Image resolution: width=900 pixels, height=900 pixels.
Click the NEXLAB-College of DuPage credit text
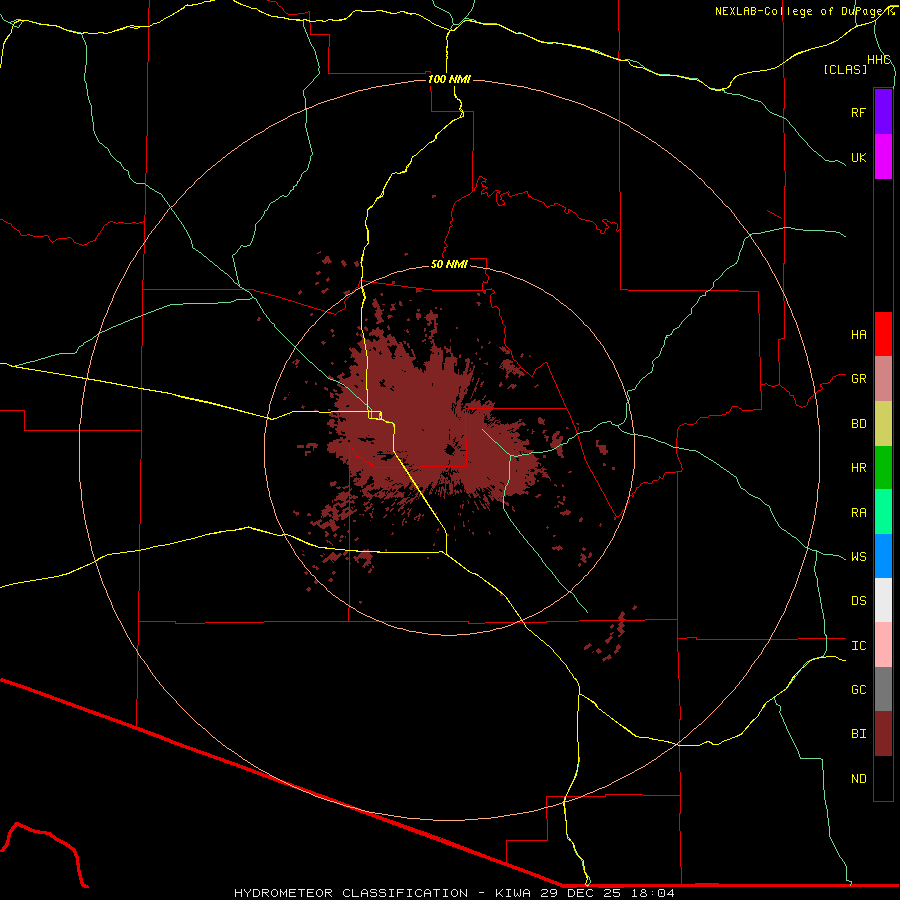click(x=804, y=11)
